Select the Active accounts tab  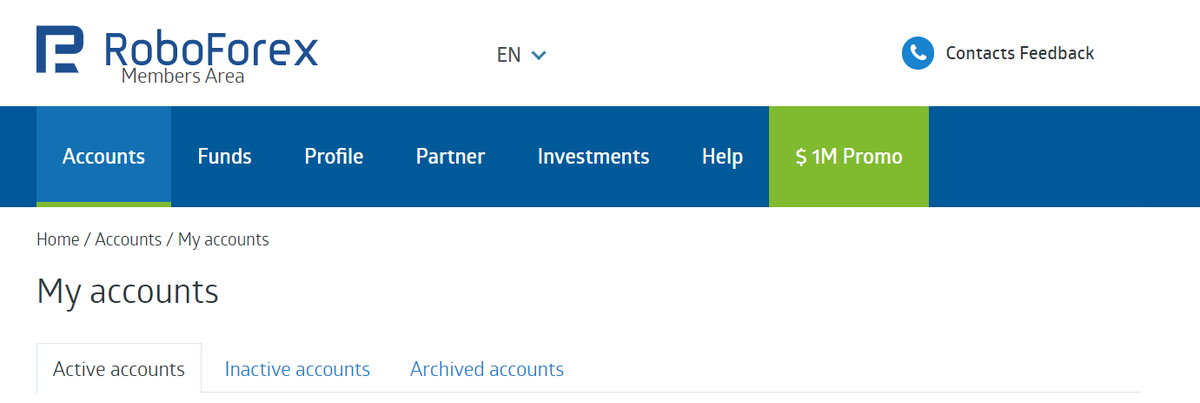point(119,369)
